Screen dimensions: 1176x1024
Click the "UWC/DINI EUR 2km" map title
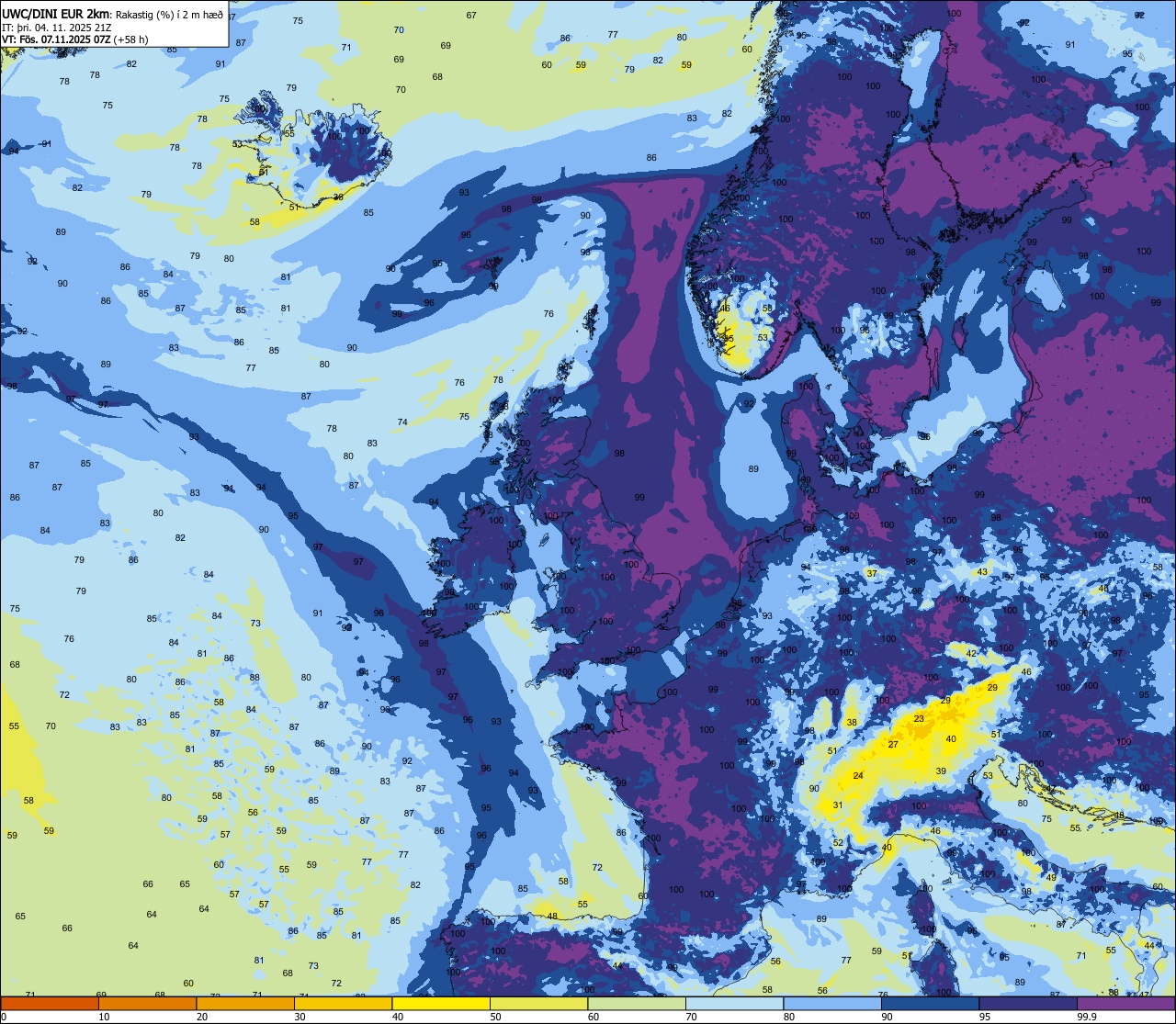click(55, 14)
